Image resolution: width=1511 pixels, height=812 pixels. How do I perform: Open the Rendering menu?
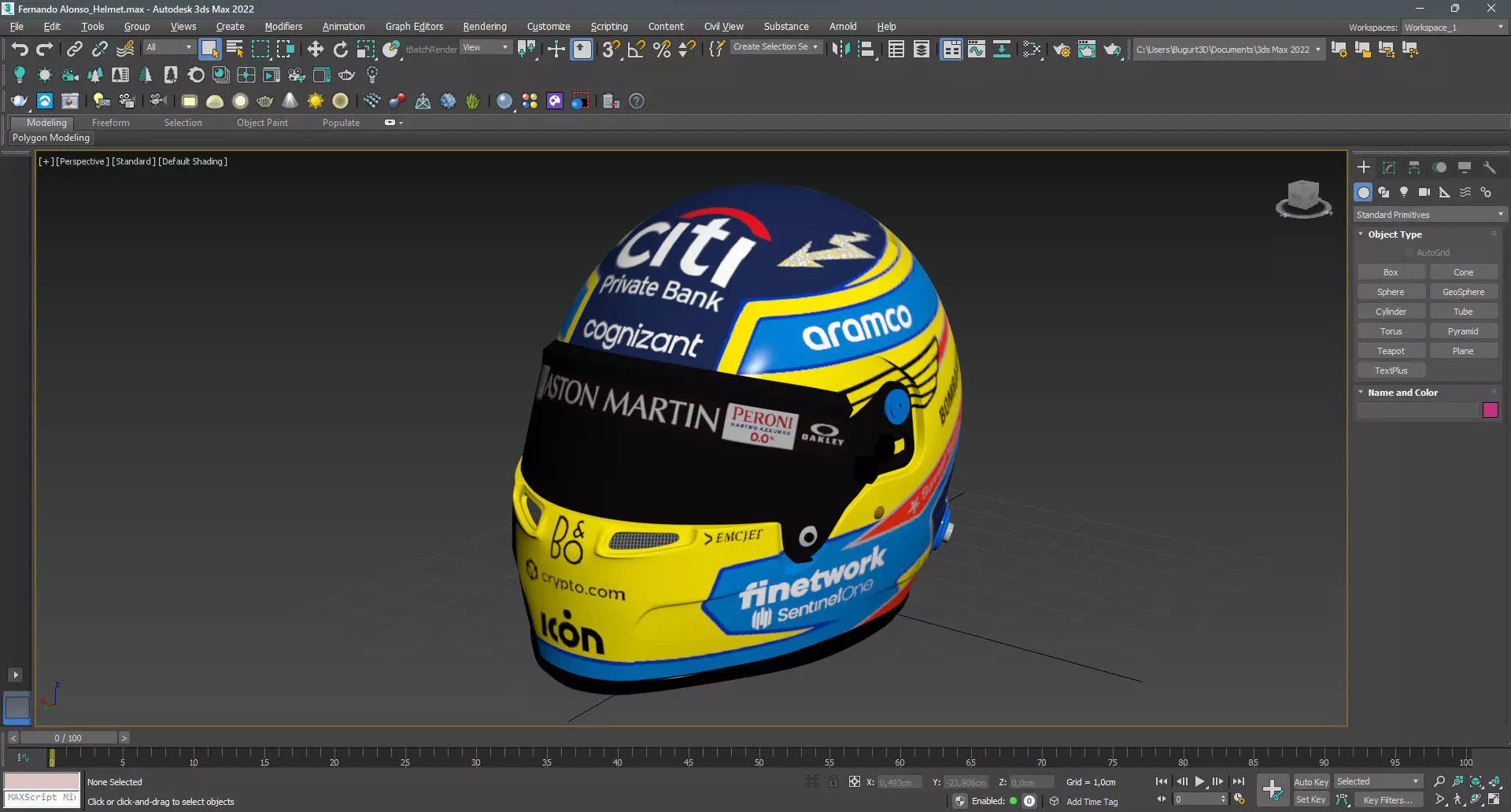coord(485,27)
